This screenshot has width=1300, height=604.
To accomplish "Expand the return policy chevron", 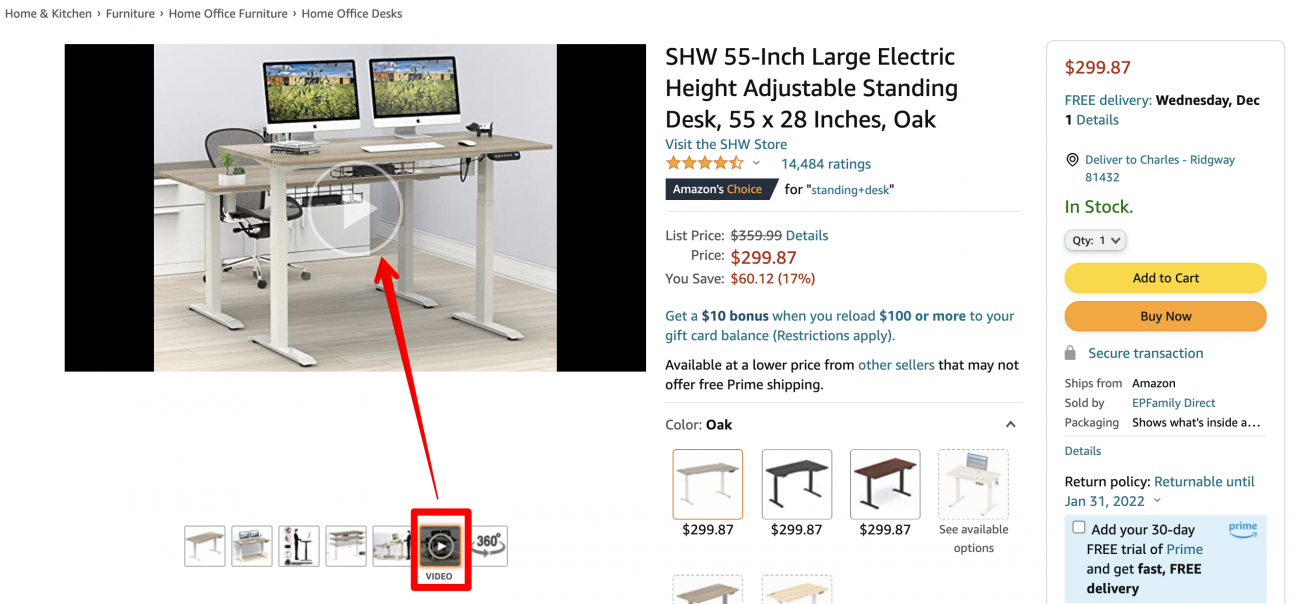I will pos(1157,501).
